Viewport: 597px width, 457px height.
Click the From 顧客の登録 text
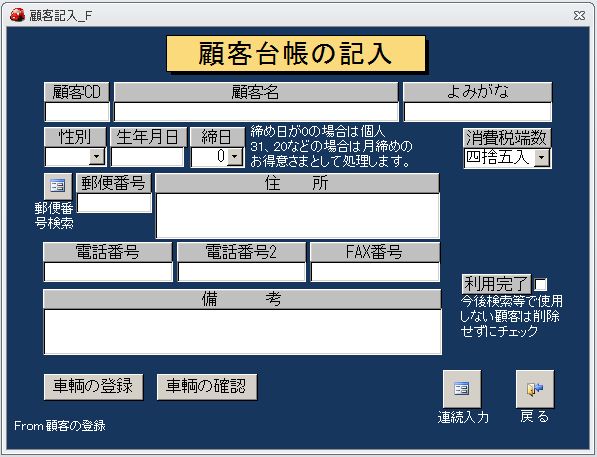tap(60, 425)
